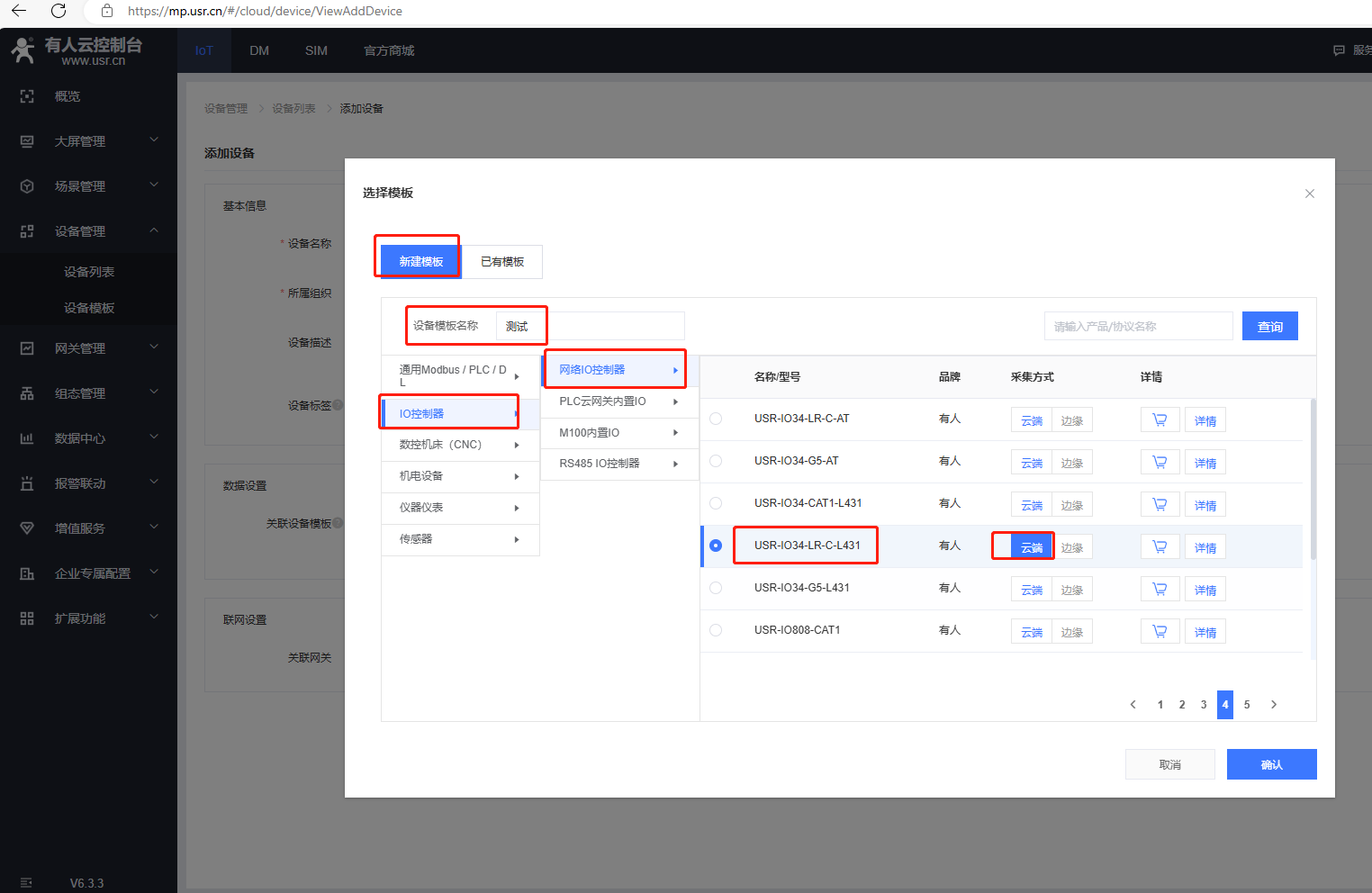
Task: Click cart icon for USR-IO34-LR-C-L431
Action: click(1160, 547)
